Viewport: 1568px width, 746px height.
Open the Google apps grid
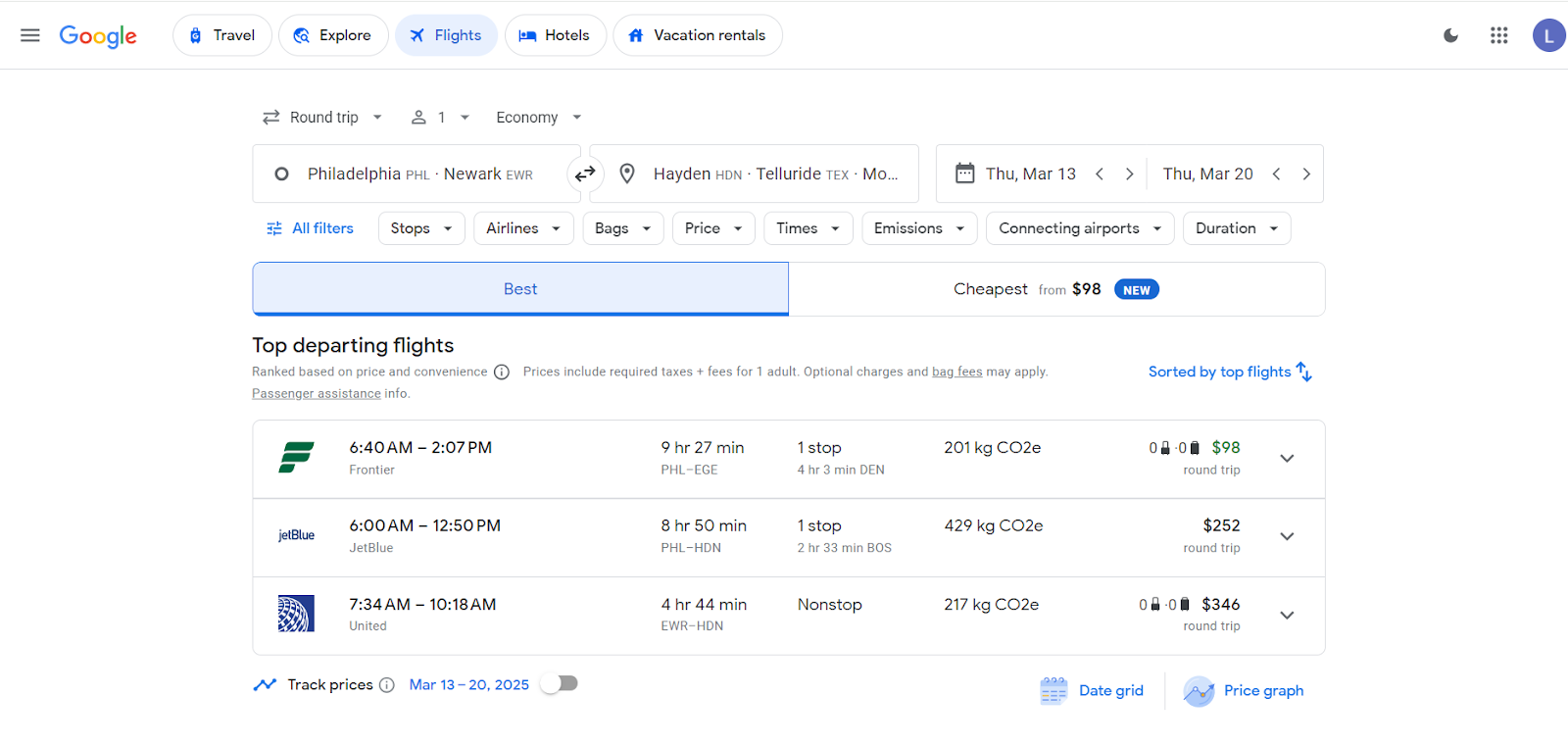pyautogui.click(x=1499, y=35)
